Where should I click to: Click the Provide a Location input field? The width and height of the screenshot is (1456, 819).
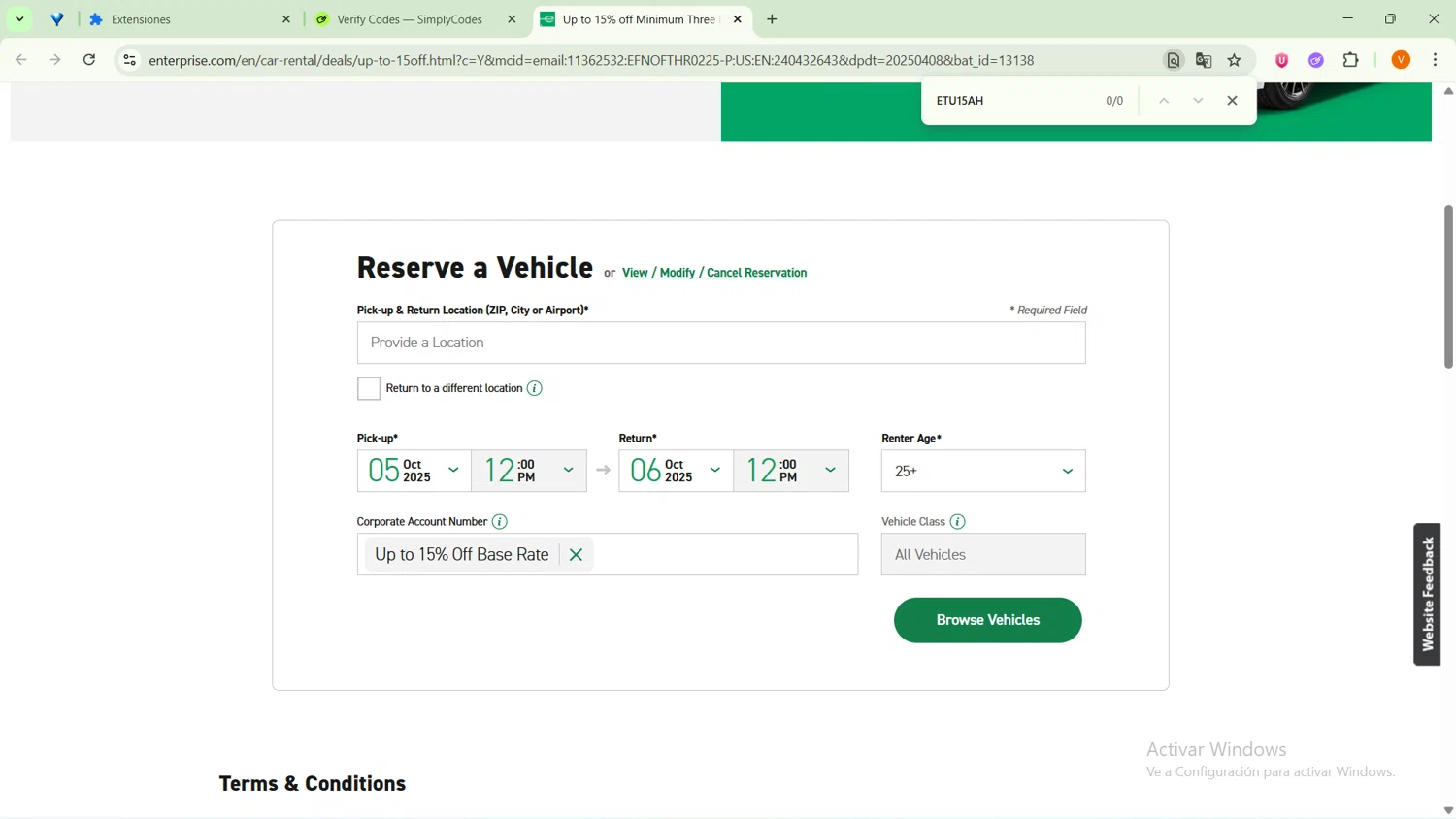pyautogui.click(x=721, y=343)
